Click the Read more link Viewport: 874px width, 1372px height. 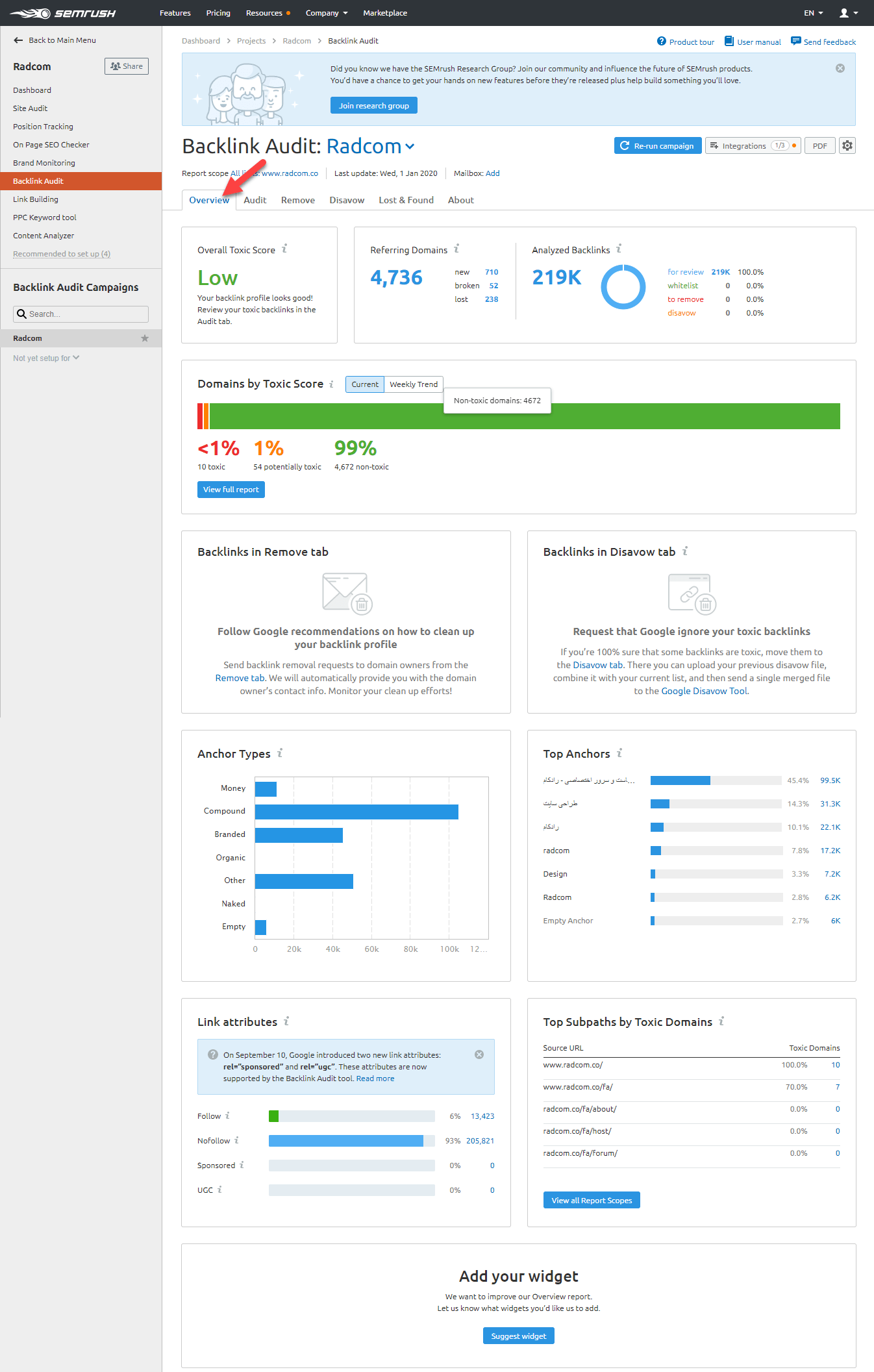(x=375, y=1079)
